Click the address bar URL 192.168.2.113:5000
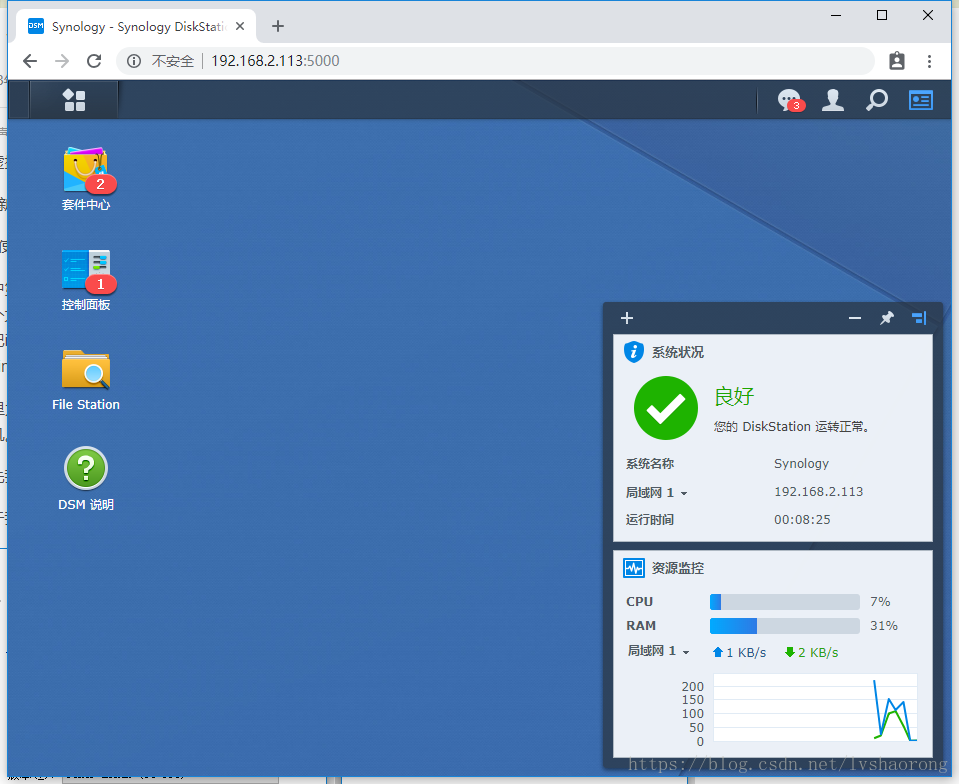This screenshot has height=784, width=959. [x=275, y=61]
